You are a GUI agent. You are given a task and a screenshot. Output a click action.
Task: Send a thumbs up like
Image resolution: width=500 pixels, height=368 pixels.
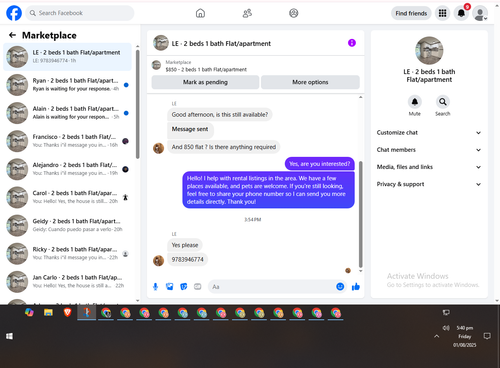pyautogui.click(x=356, y=287)
